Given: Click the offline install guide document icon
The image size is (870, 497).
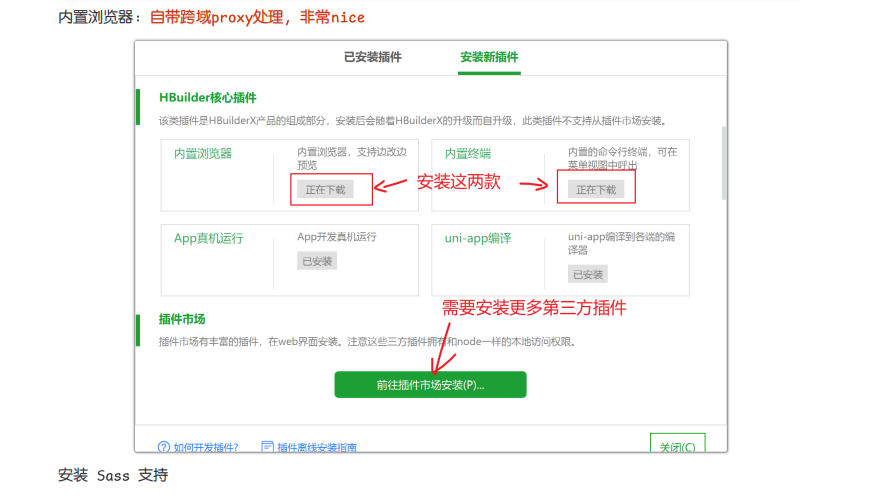Looking at the screenshot, I should (x=267, y=447).
